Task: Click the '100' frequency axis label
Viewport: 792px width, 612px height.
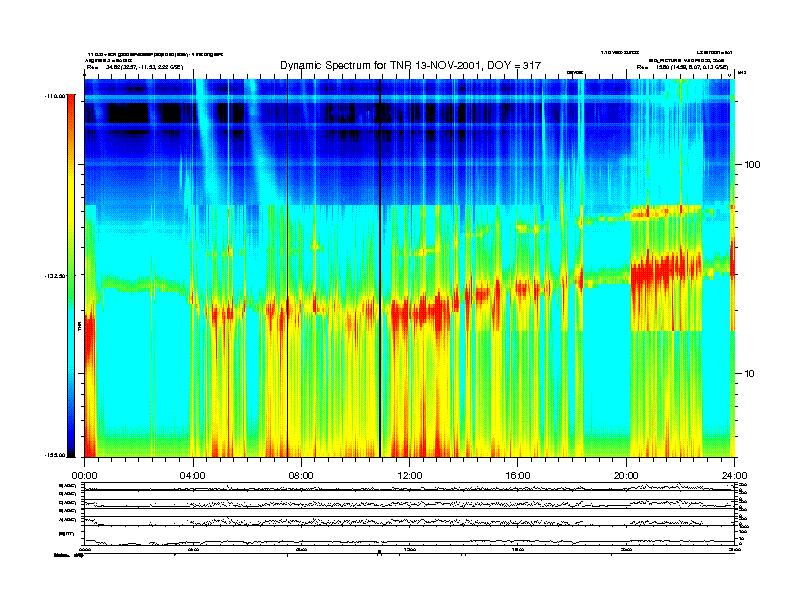Action: click(752, 165)
